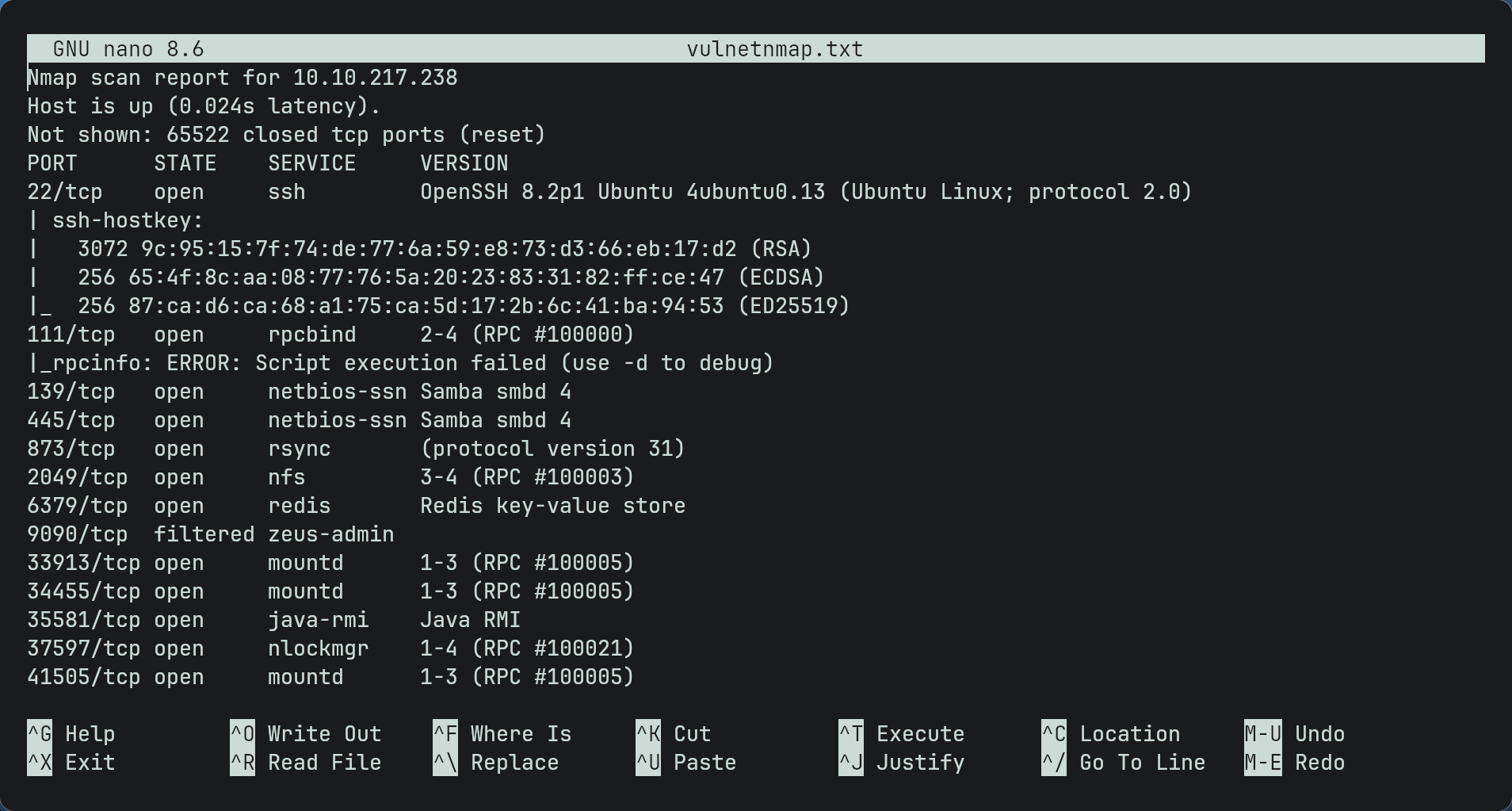Click the vulnetnmap.txt filename in title bar
Viewport: 1512px width, 811px height.
coord(775,49)
